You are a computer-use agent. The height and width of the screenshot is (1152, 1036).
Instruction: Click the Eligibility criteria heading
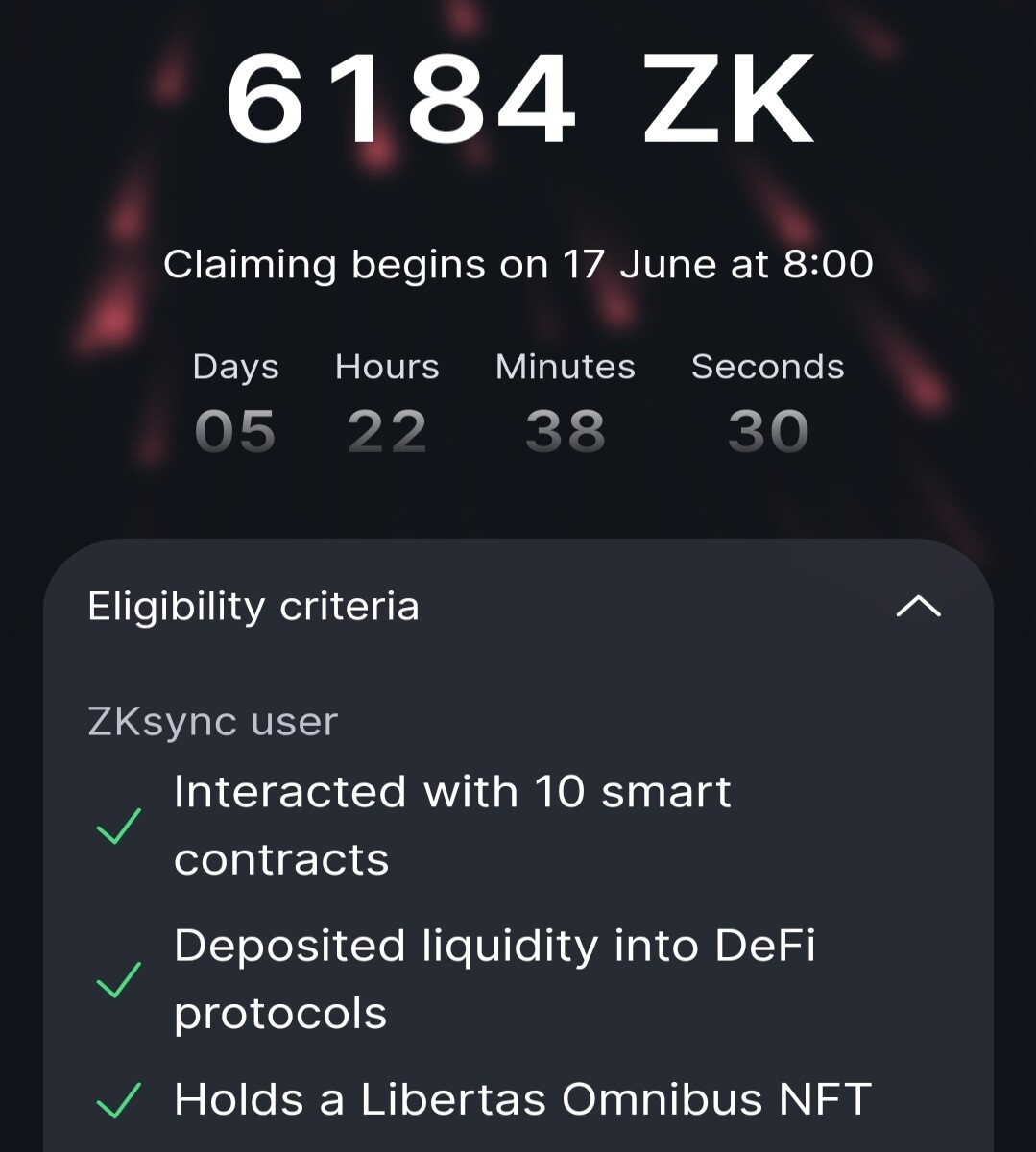tap(253, 607)
